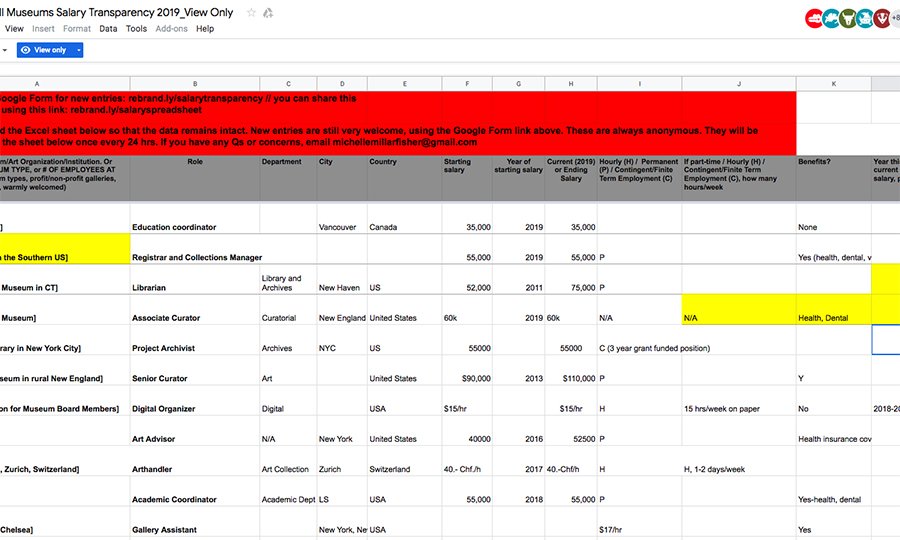Open the View menu
Screen dimensions: 900x540
pos(14,29)
